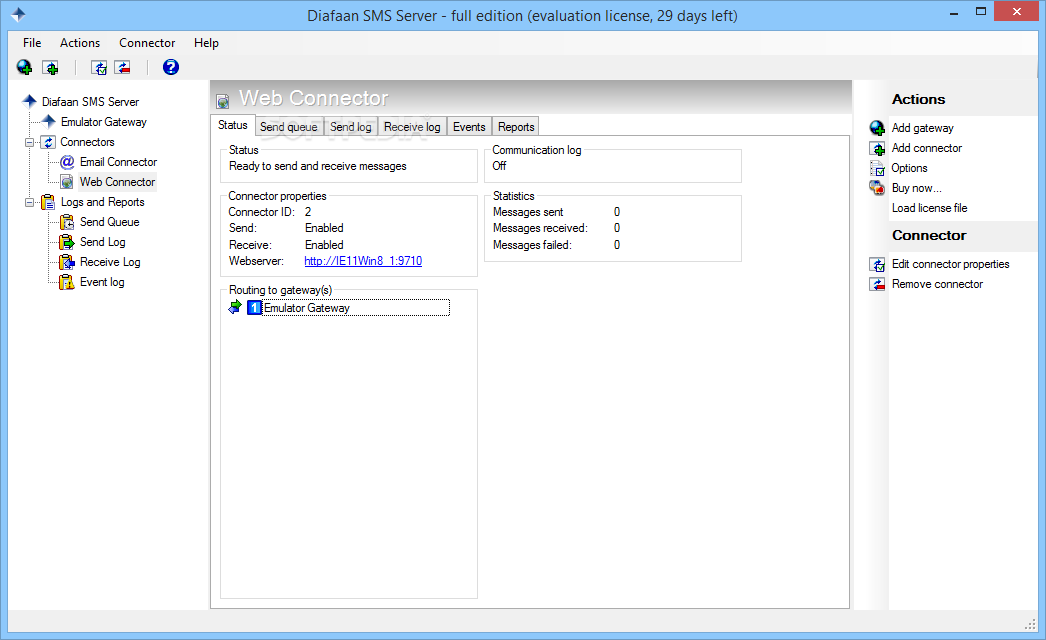This screenshot has width=1046, height=640.
Task: Click the Buy now icon in Actions panel
Action: [877, 188]
